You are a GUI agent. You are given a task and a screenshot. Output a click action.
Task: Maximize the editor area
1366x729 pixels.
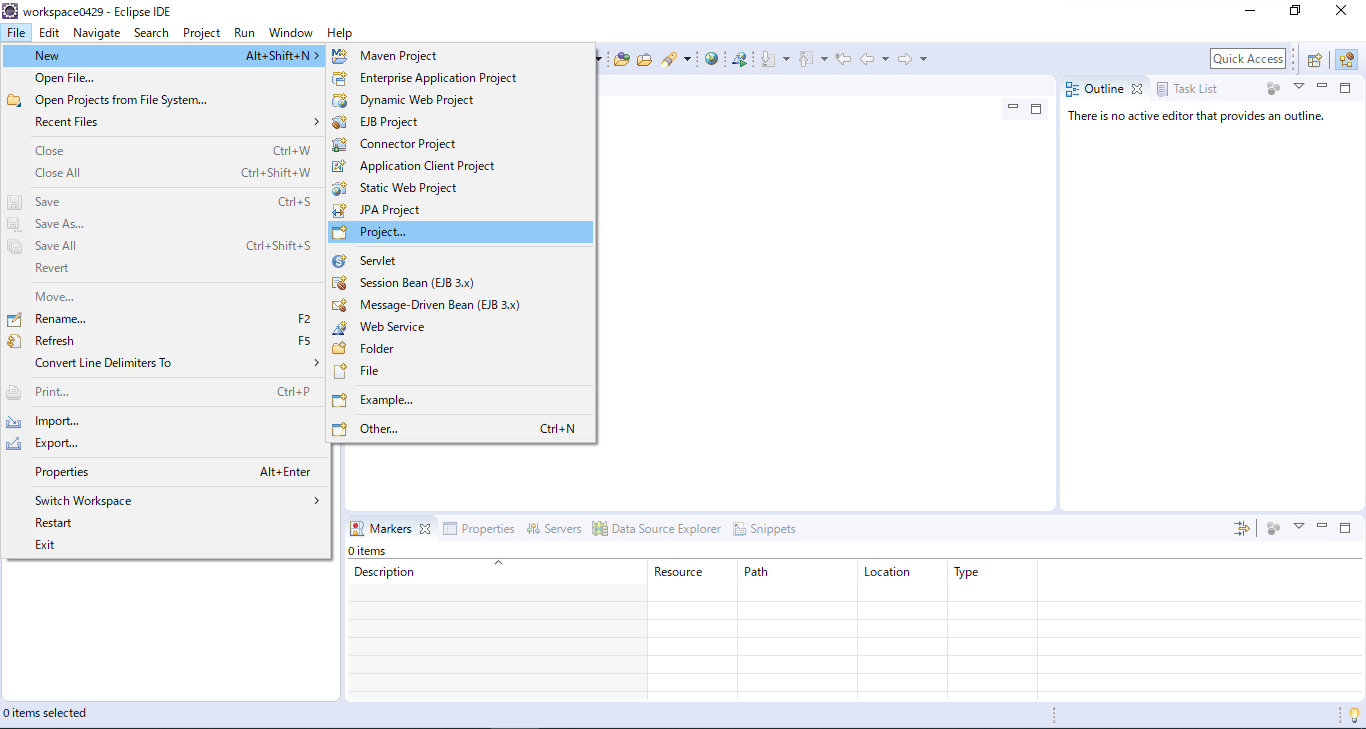coord(1036,108)
